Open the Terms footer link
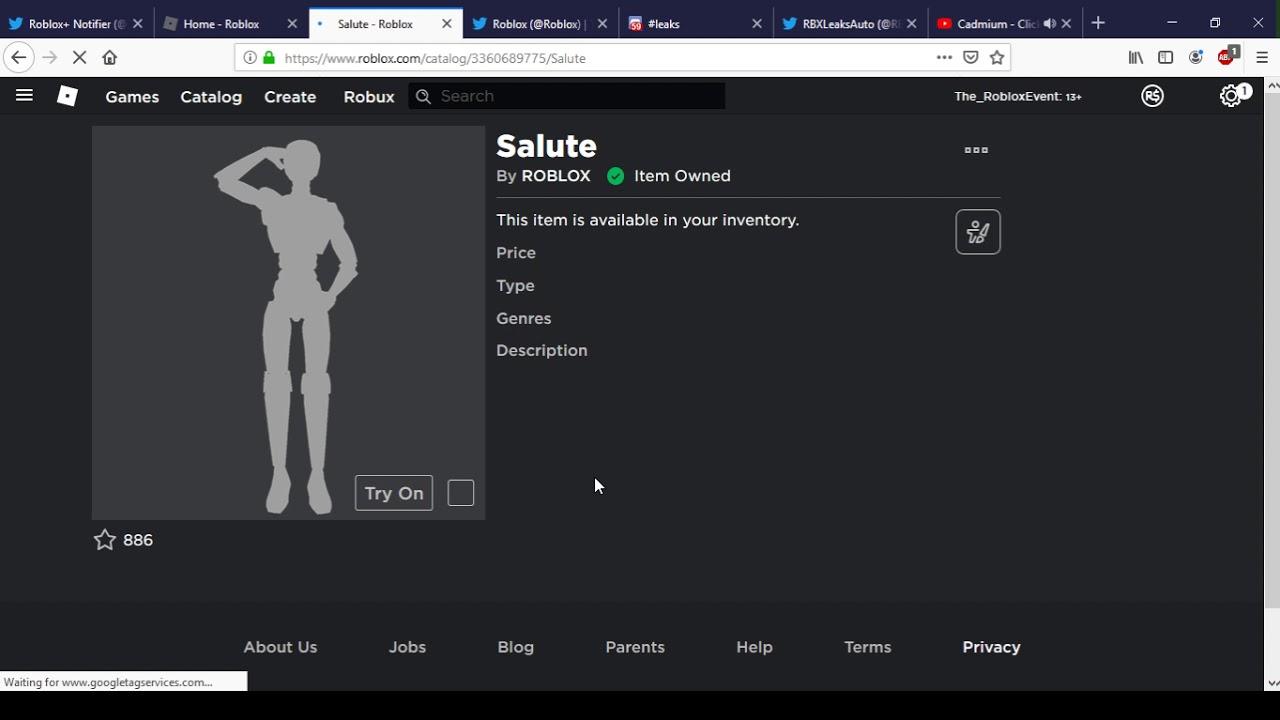This screenshot has height=720, width=1280. click(x=868, y=647)
